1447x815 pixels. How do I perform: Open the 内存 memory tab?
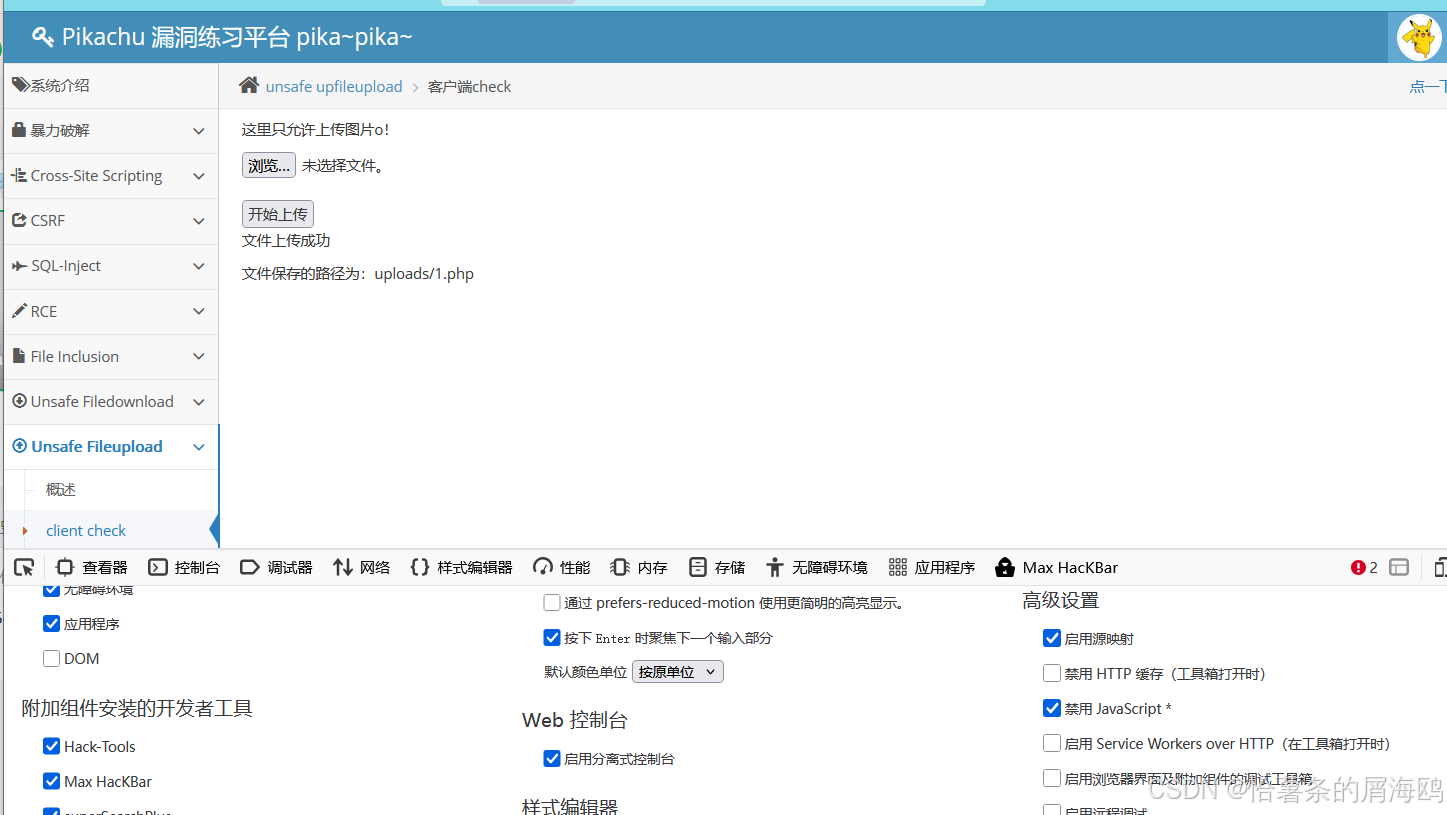click(638, 567)
